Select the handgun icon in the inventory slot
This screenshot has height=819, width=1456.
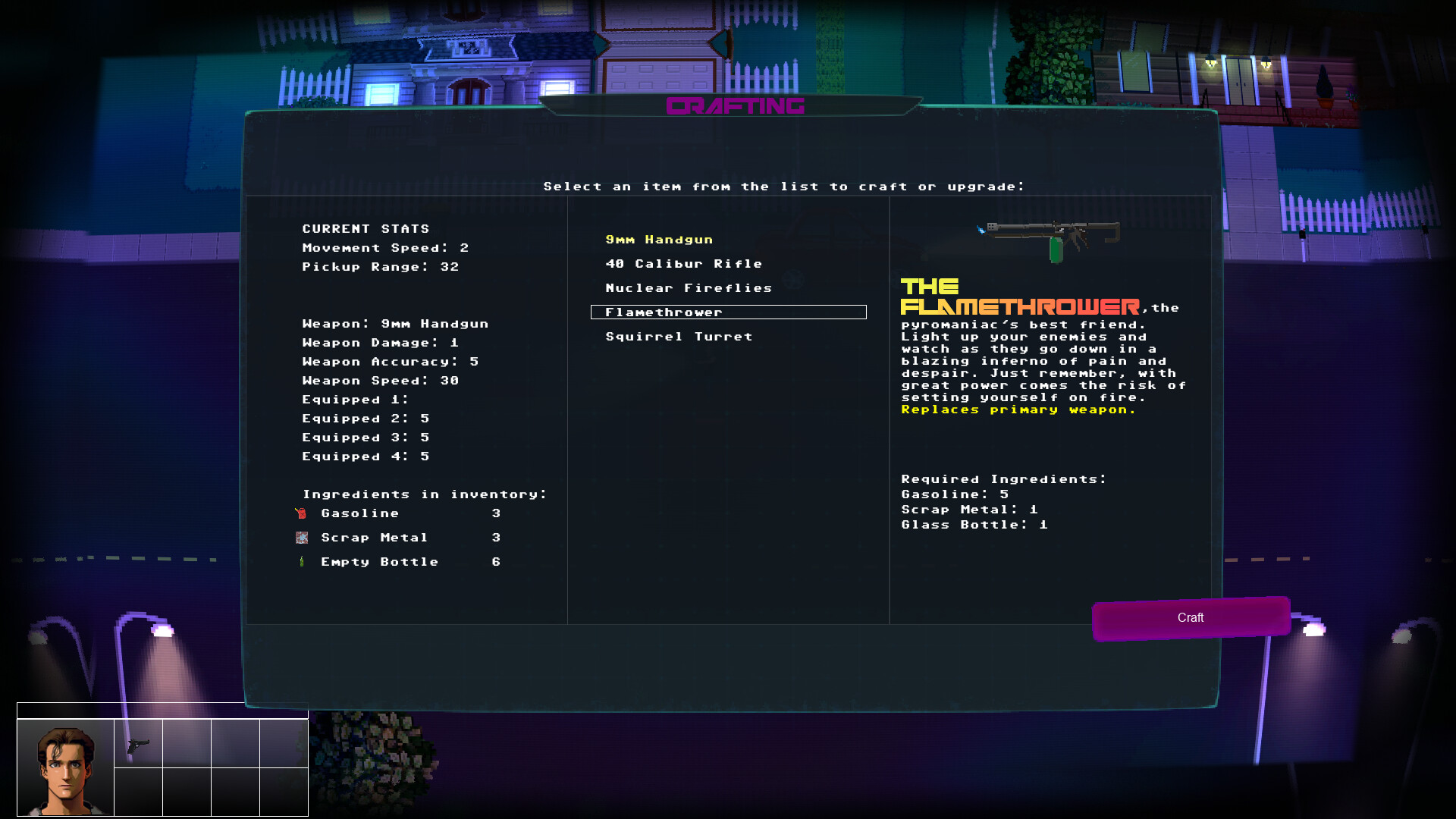(x=139, y=747)
